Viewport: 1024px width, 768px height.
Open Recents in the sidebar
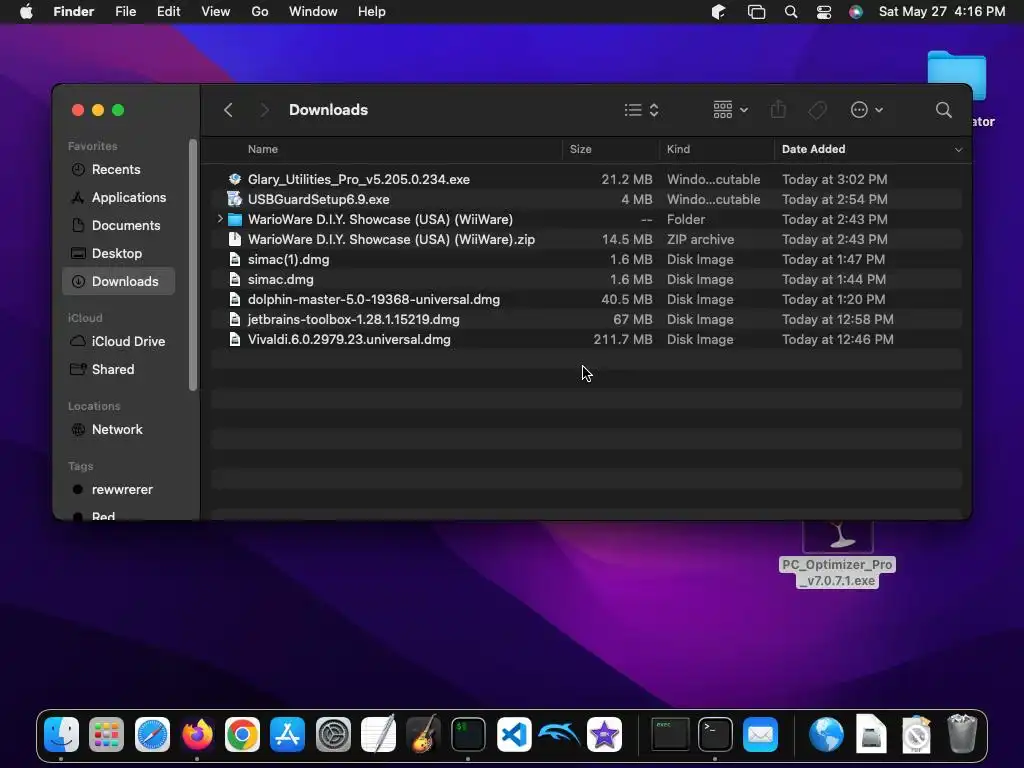(118, 169)
